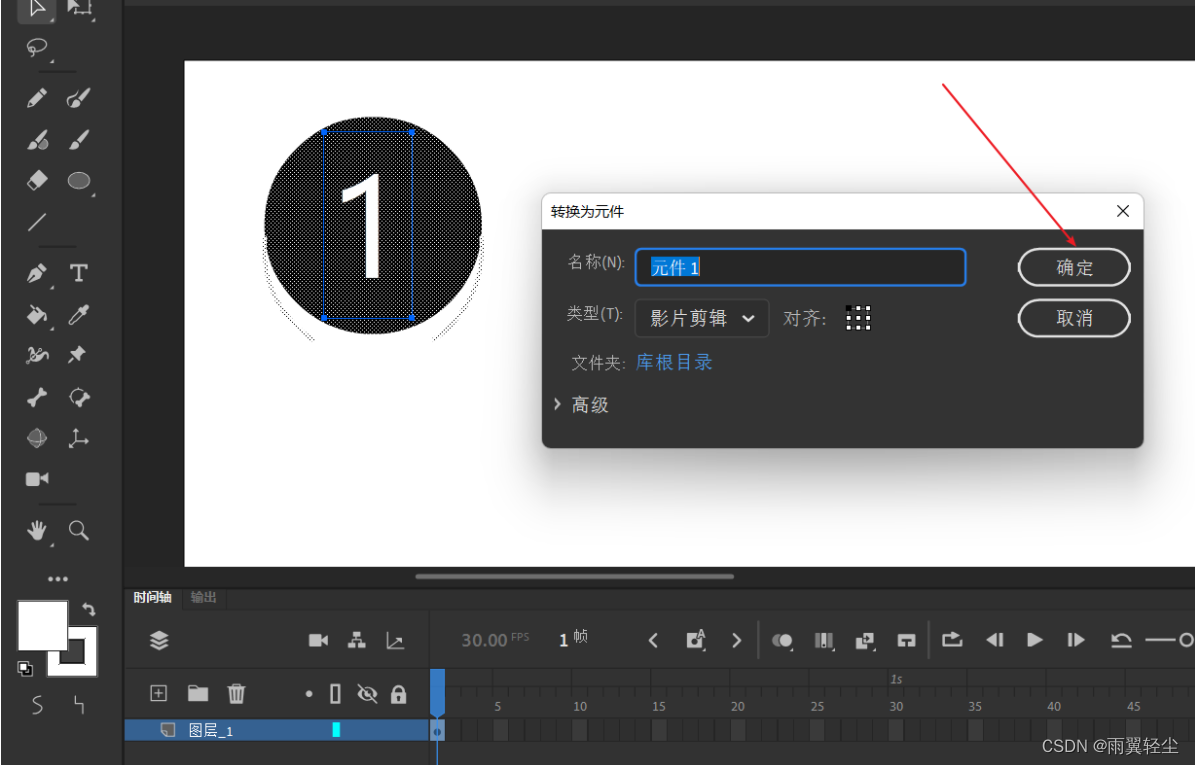Select the Camera tool in the toolbar
The image size is (1195, 765).
click(37, 479)
